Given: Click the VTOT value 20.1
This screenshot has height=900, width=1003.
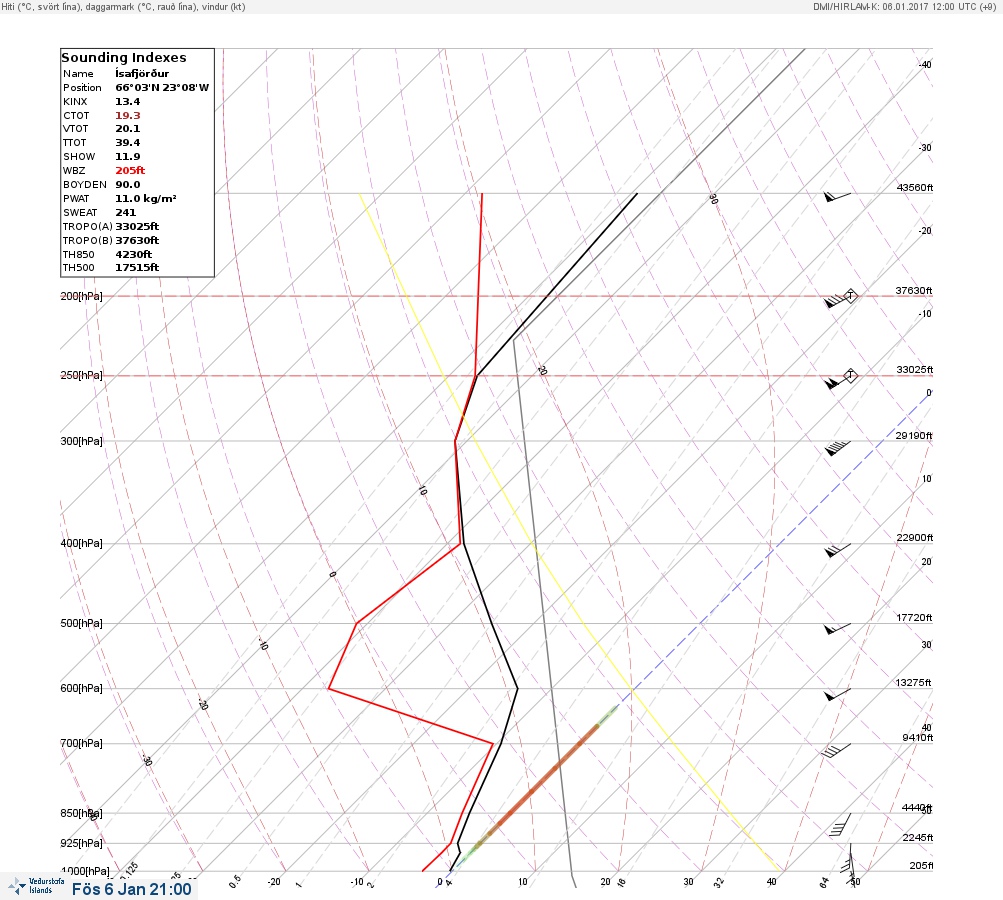Looking at the screenshot, I should [128, 129].
